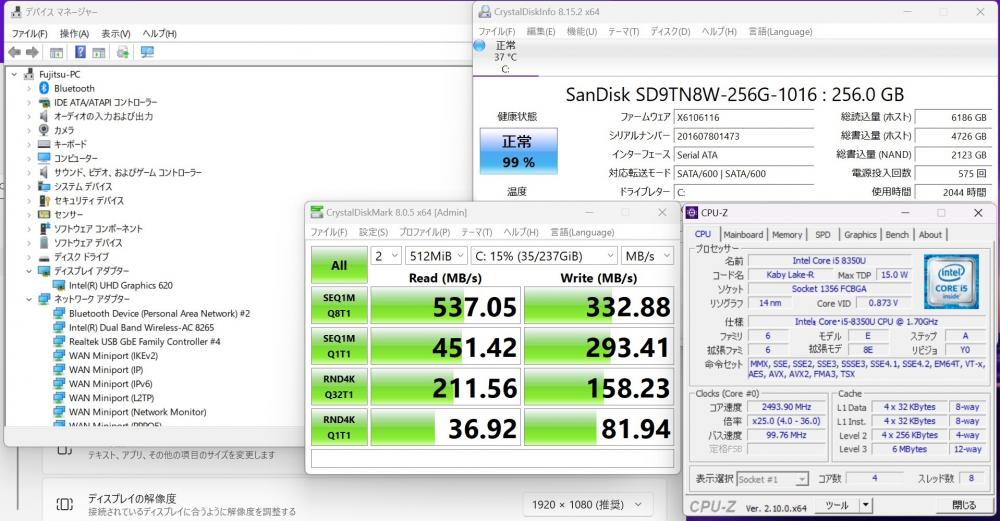Open the 操作(A) menu in Device Manager
Image resolution: width=1000 pixels, height=521 pixels.
pos(74,33)
